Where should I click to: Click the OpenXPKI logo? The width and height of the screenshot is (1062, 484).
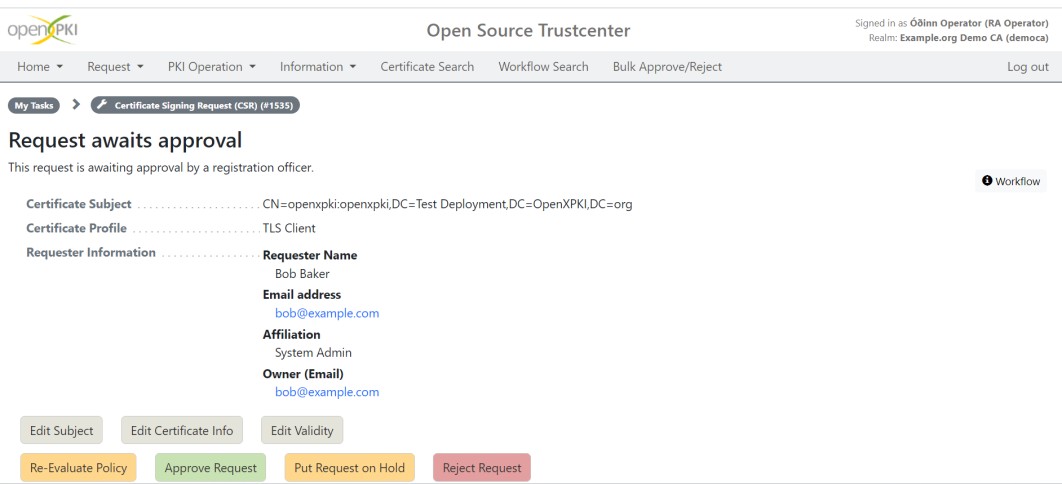pos(42,30)
